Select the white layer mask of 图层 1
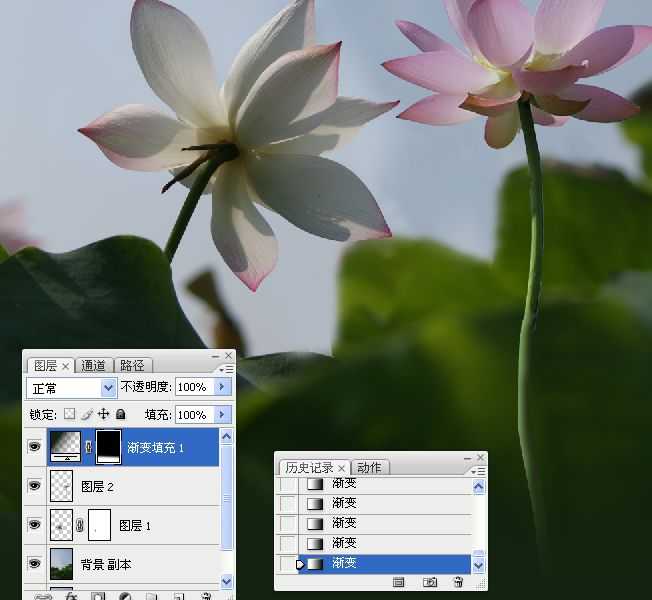 (x=100, y=525)
